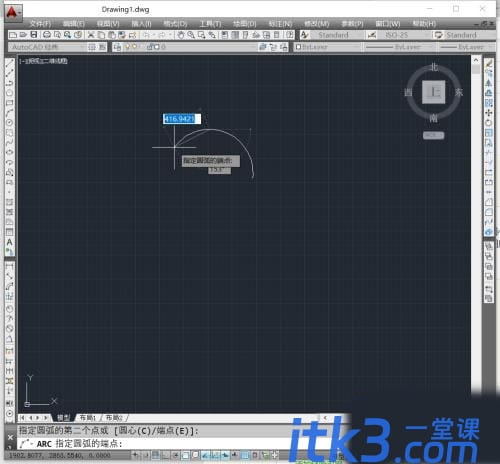Click the 416.9421 dynamic input field
This screenshot has width=500, height=464.
(182, 119)
